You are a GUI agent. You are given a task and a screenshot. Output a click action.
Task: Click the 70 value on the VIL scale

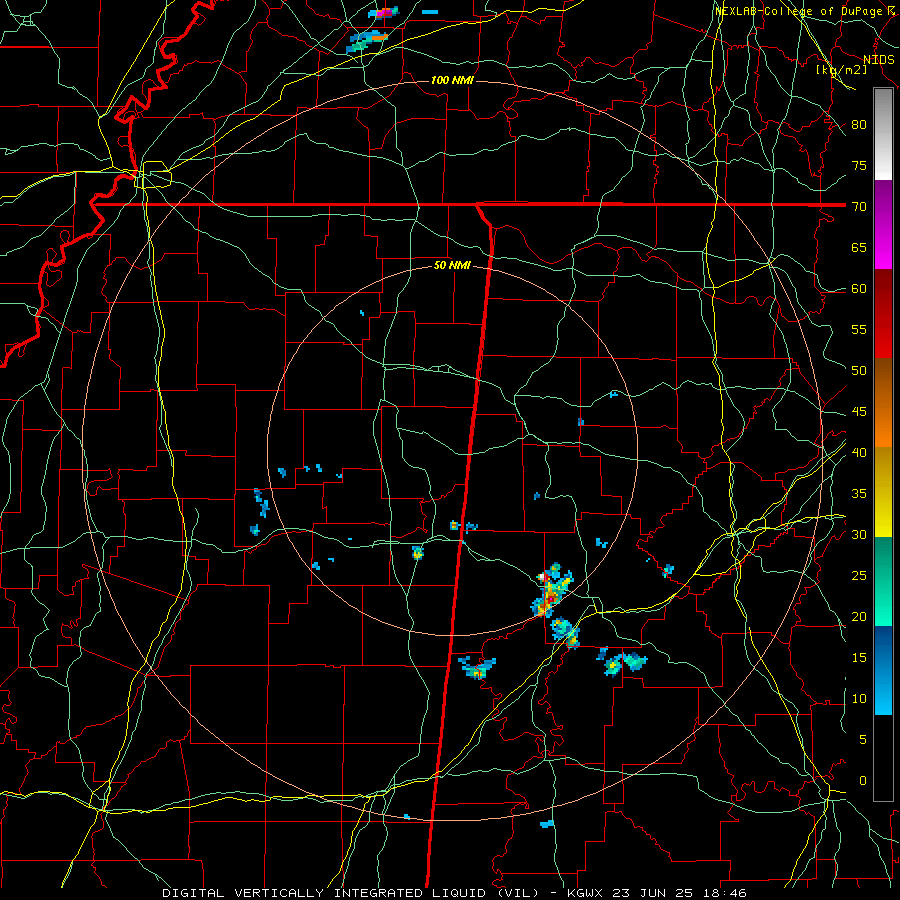[859, 207]
